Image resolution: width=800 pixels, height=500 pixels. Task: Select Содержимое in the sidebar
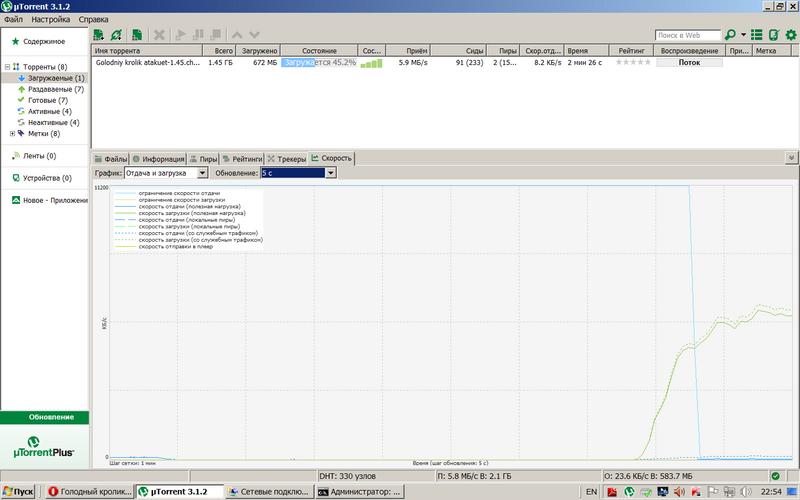(x=44, y=41)
